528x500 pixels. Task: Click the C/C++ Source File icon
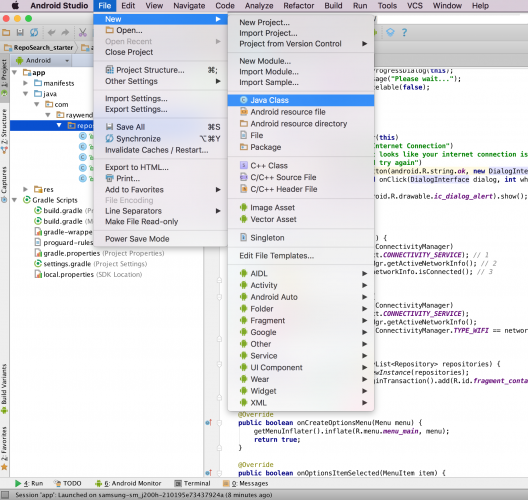coord(244,177)
